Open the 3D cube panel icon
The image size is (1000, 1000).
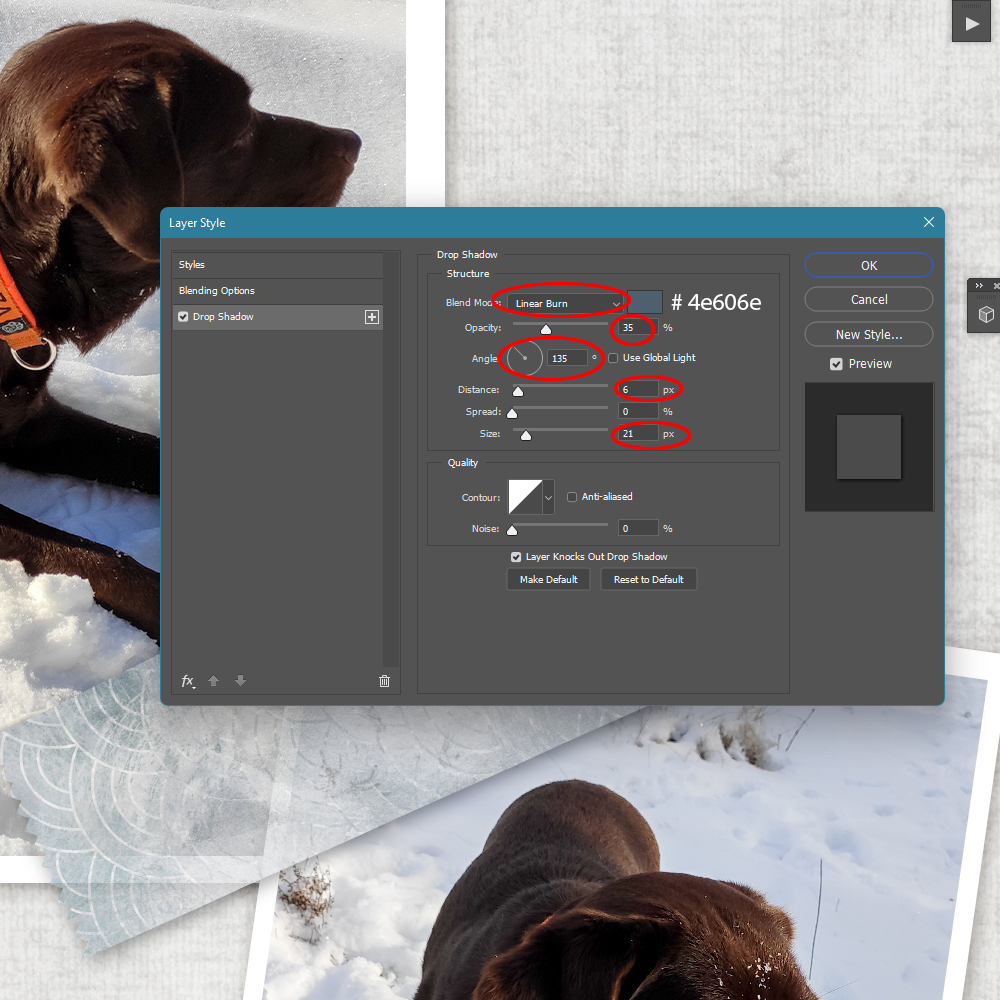986,314
